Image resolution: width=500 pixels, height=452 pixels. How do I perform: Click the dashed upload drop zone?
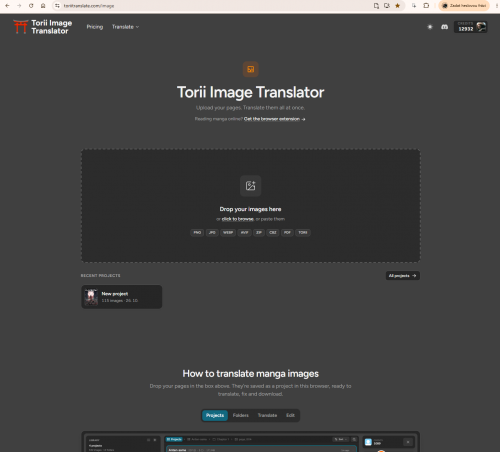[251, 206]
